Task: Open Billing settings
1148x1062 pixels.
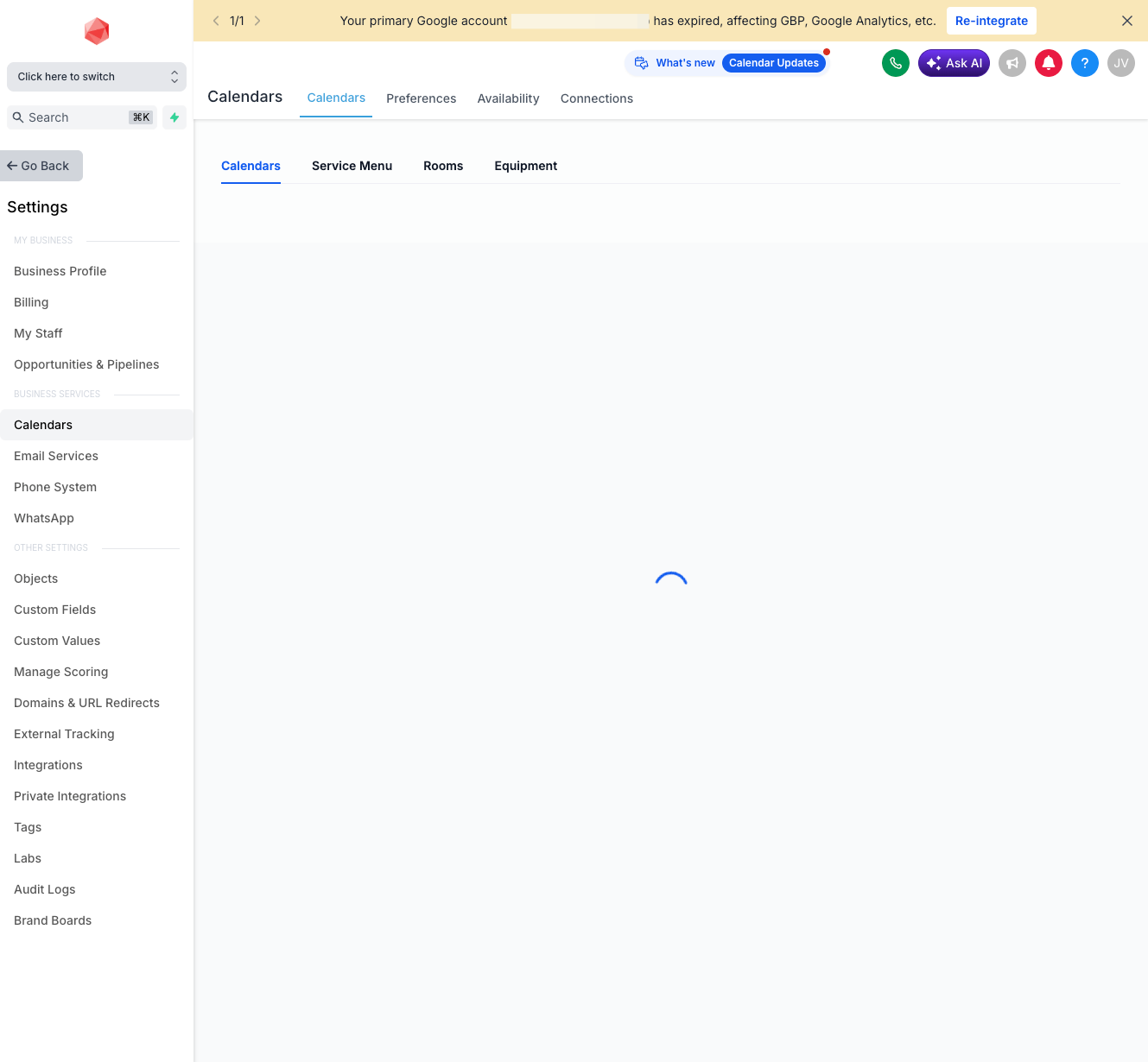Action: 97,302
